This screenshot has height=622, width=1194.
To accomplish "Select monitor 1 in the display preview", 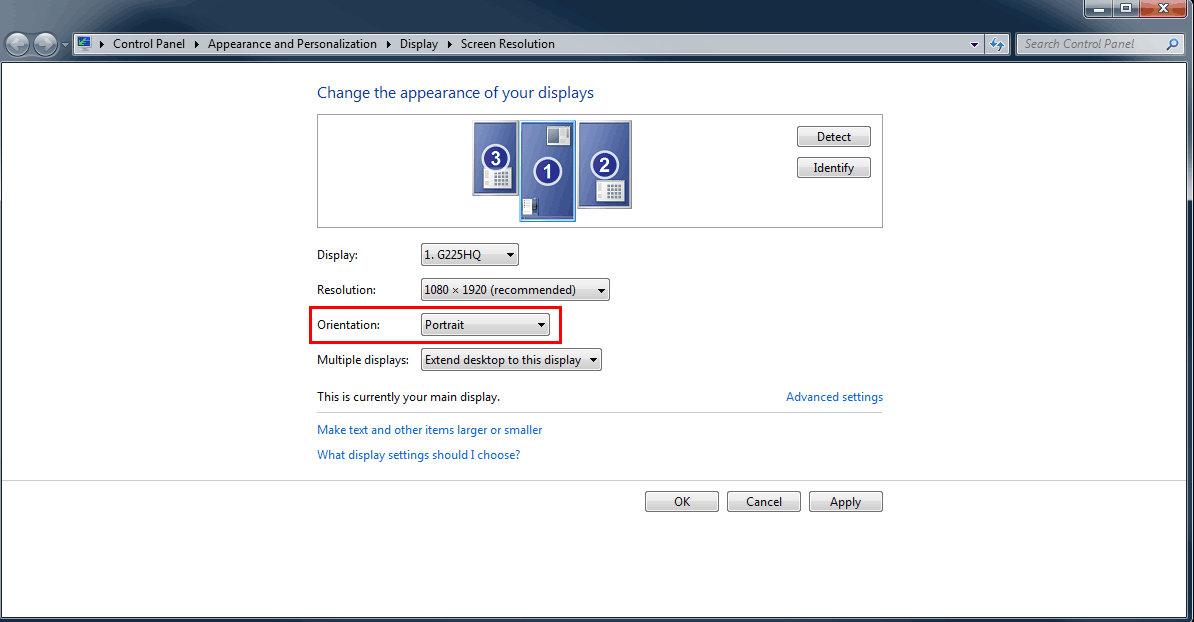I will [547, 171].
